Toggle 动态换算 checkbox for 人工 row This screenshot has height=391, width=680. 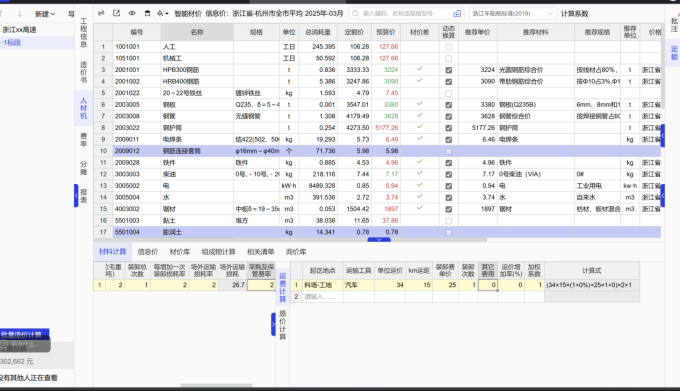pyautogui.click(x=448, y=47)
